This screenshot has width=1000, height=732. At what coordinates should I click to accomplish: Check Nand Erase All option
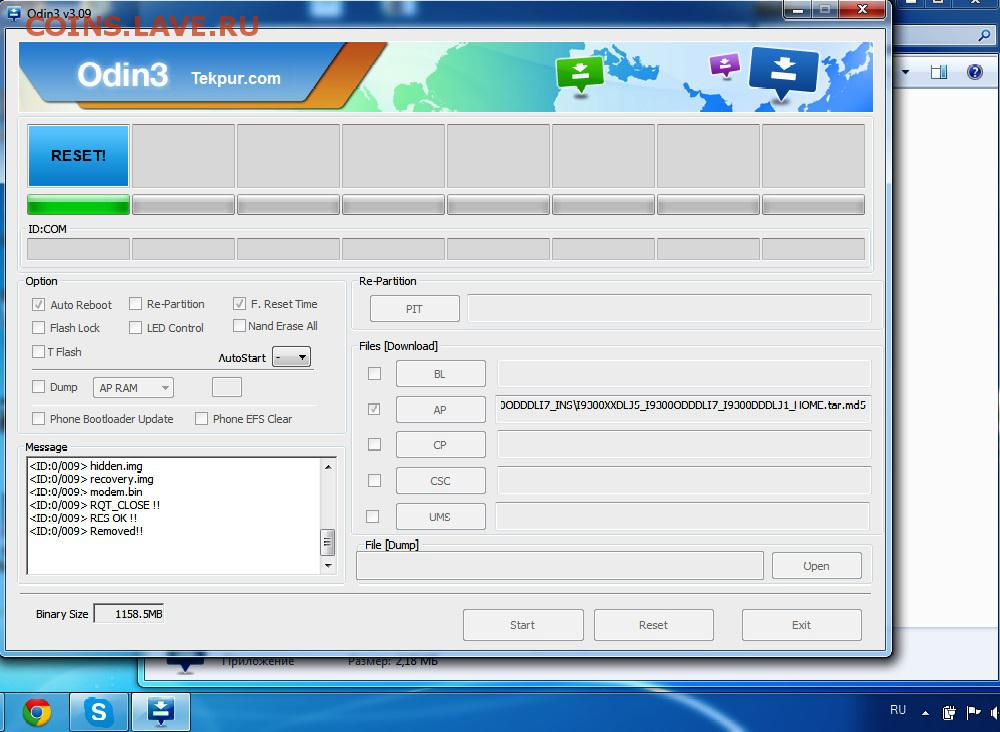[239, 326]
